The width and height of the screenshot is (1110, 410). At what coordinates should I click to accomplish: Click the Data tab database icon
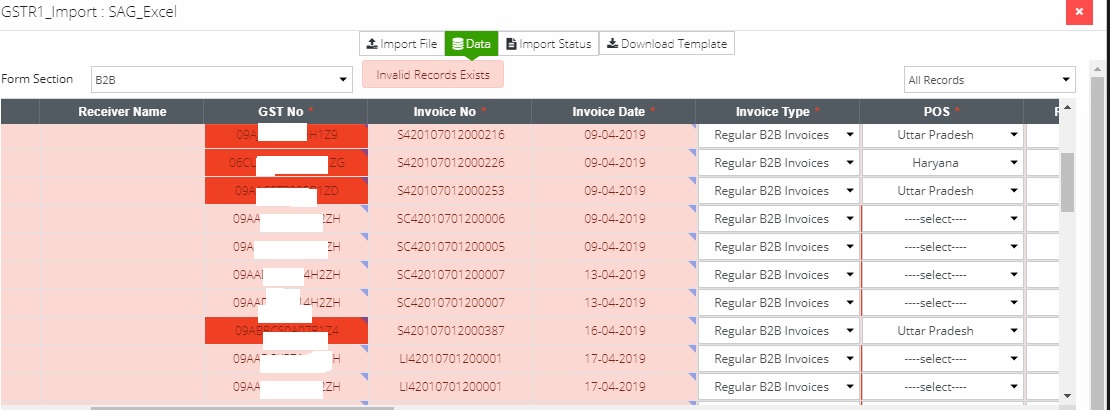458,44
